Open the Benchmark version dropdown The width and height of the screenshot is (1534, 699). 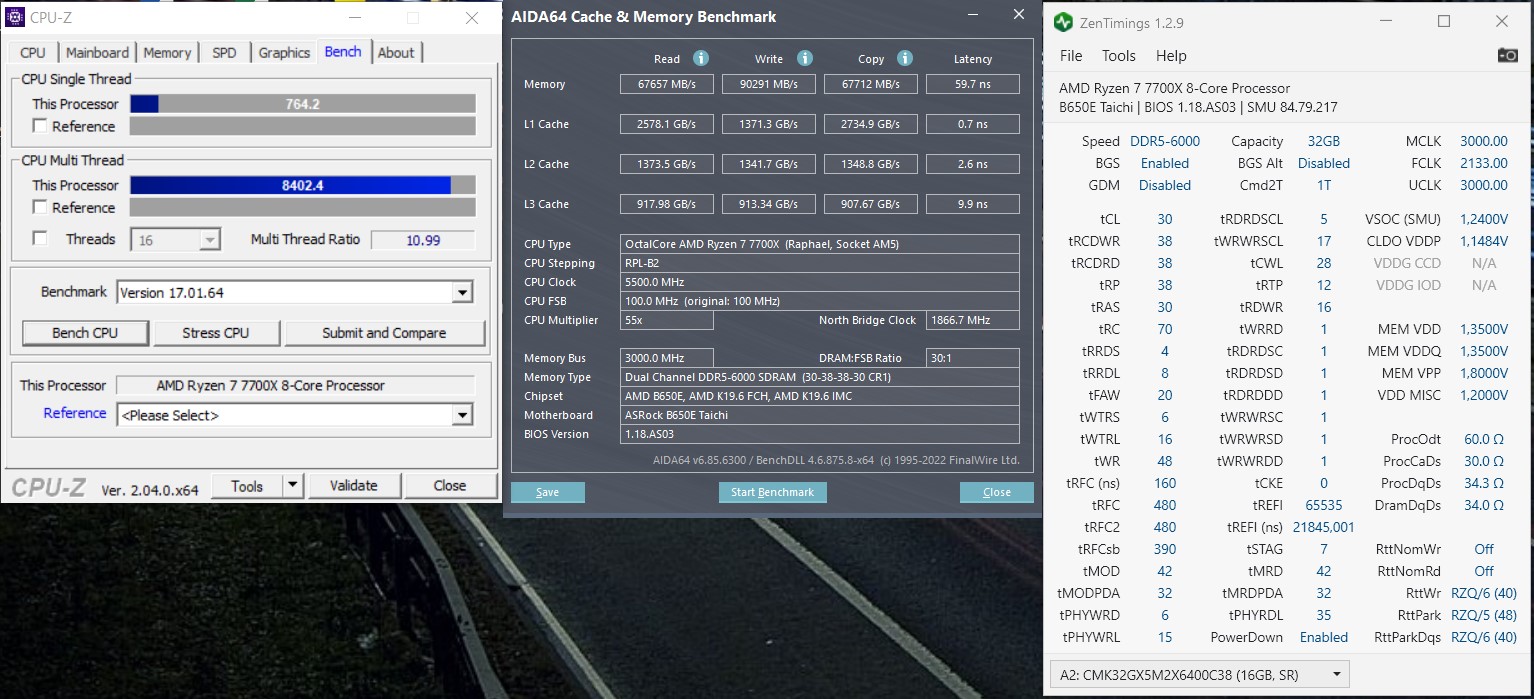point(461,293)
